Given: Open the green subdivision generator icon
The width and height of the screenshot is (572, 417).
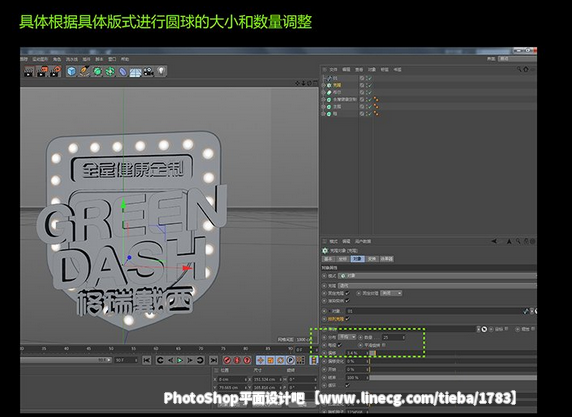Looking at the screenshot, I should coord(97,71).
